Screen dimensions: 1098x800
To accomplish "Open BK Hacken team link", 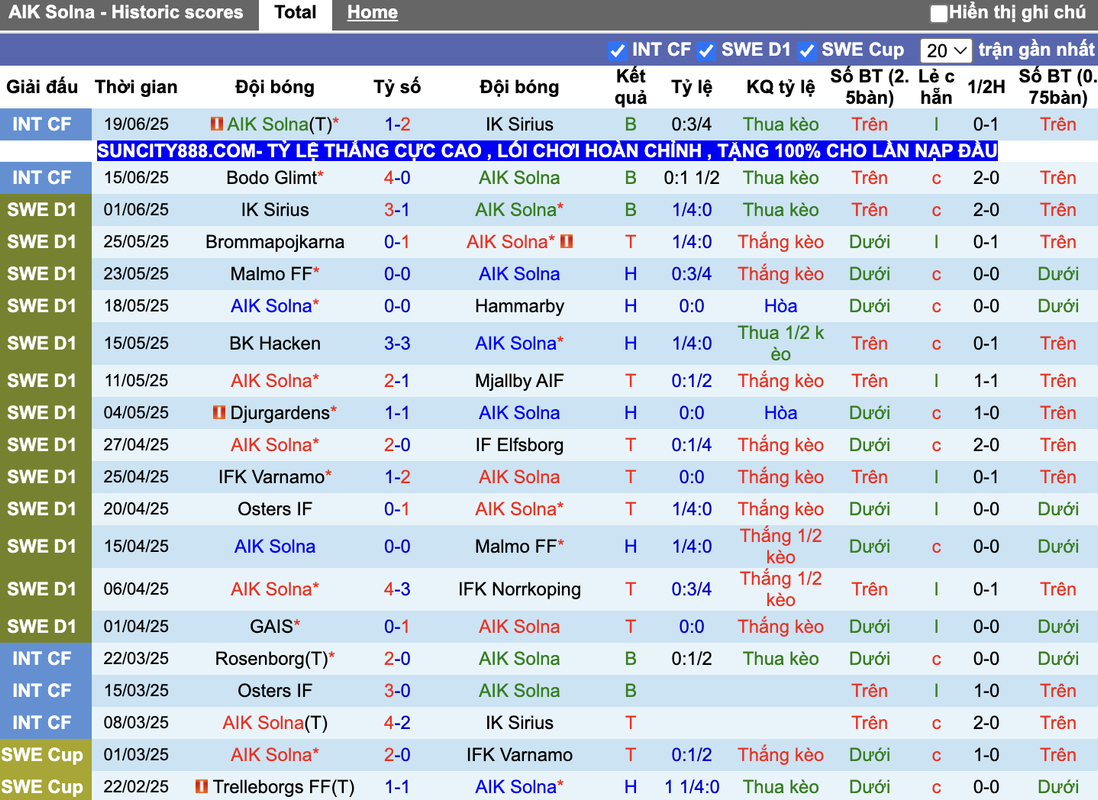I will click(x=274, y=344).
